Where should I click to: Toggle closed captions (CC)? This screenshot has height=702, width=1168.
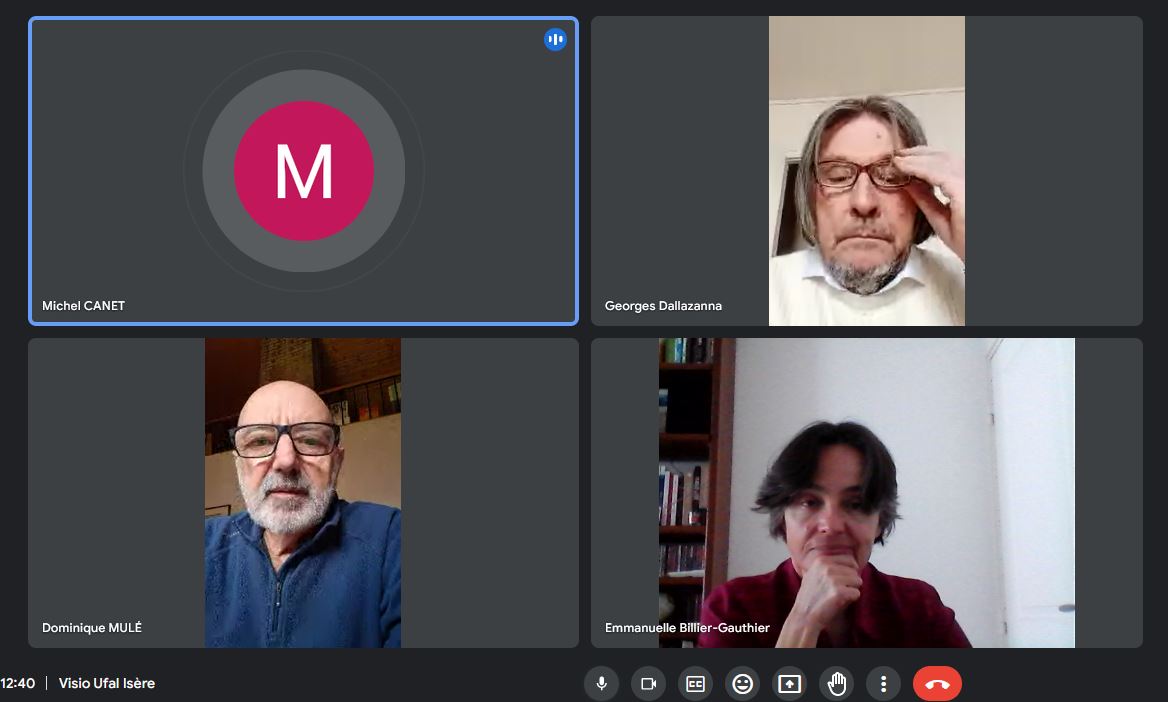click(x=695, y=684)
